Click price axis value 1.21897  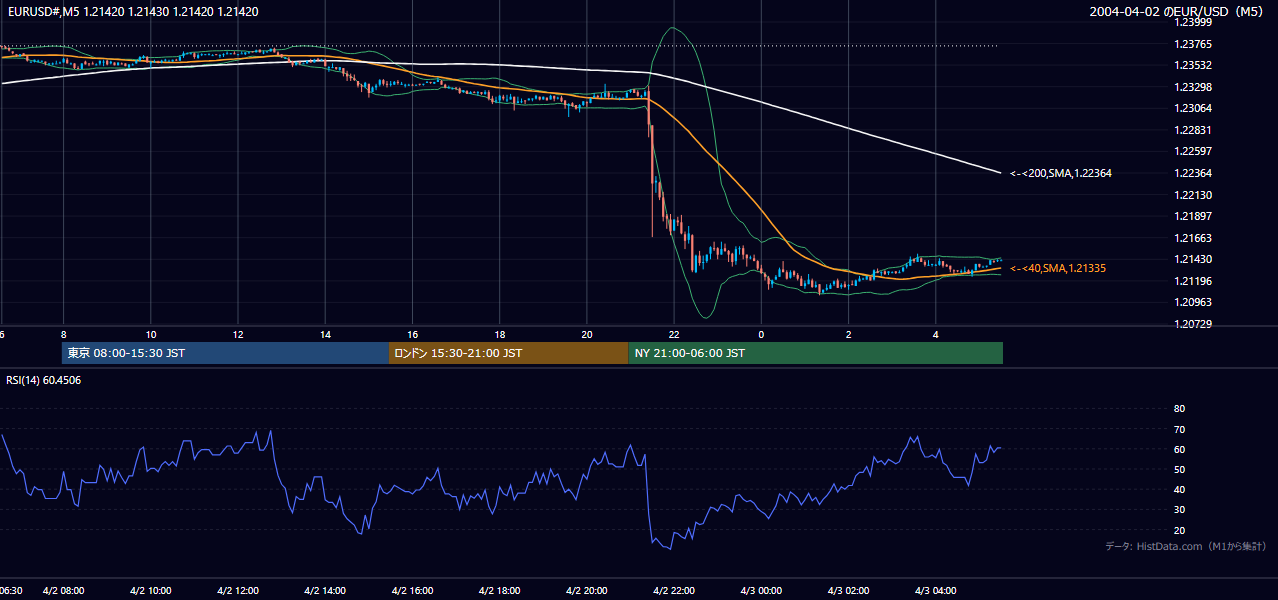point(1193,216)
